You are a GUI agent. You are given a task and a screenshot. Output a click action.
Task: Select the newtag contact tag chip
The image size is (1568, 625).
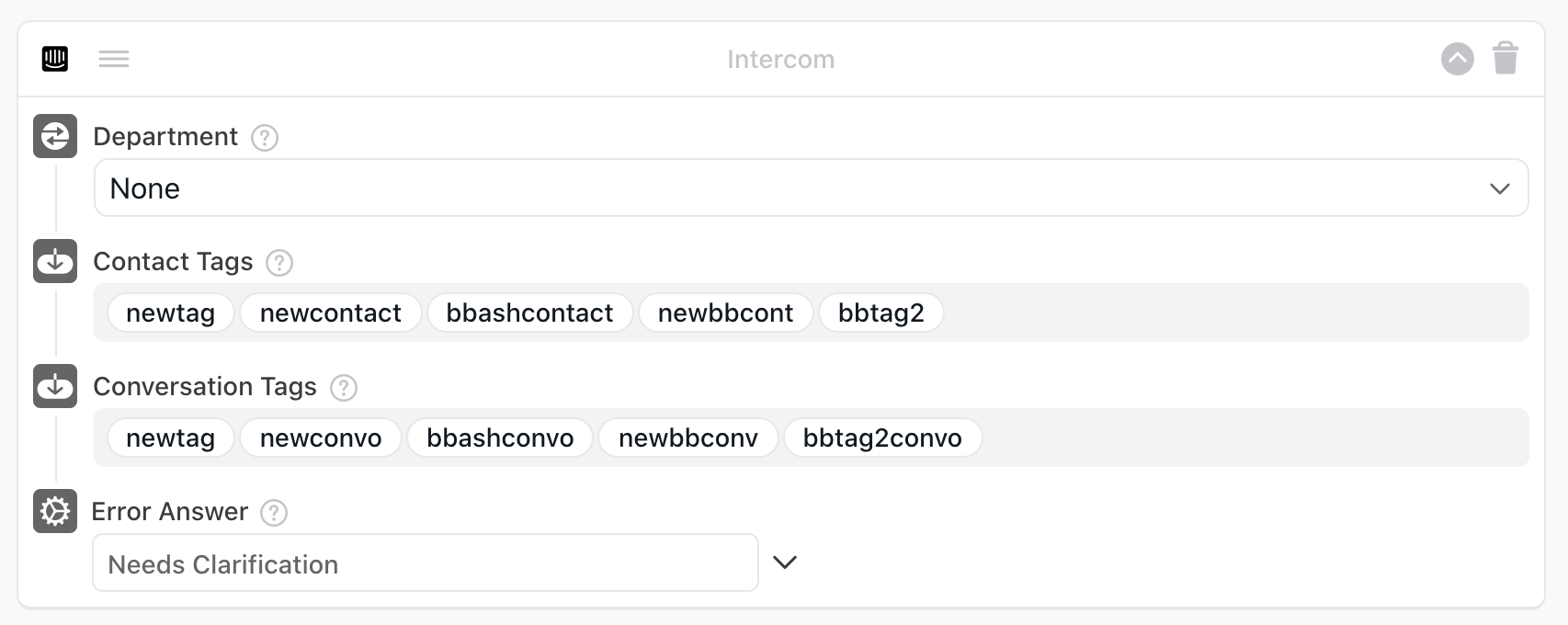point(170,312)
